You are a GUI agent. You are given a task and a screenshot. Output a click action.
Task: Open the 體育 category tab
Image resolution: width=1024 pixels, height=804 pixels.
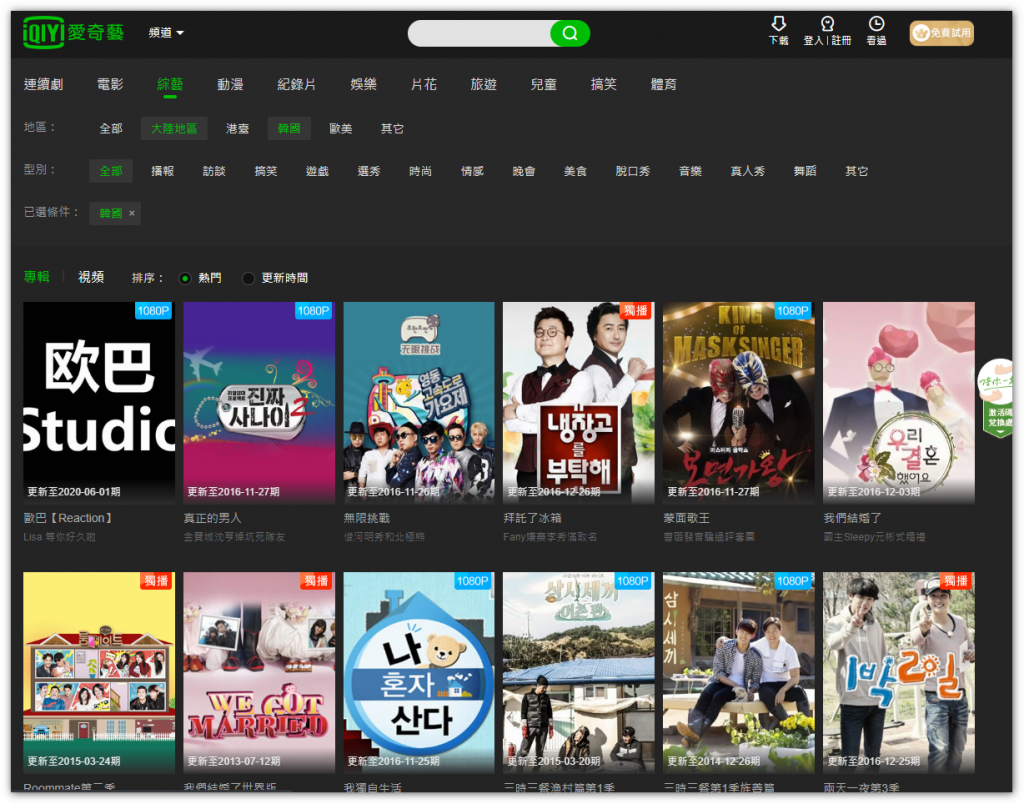pos(664,84)
